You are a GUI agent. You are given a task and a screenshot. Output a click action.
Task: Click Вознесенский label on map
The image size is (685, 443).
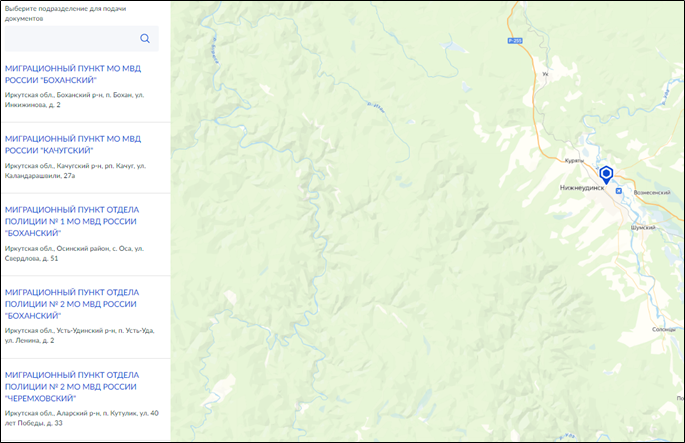click(652, 193)
